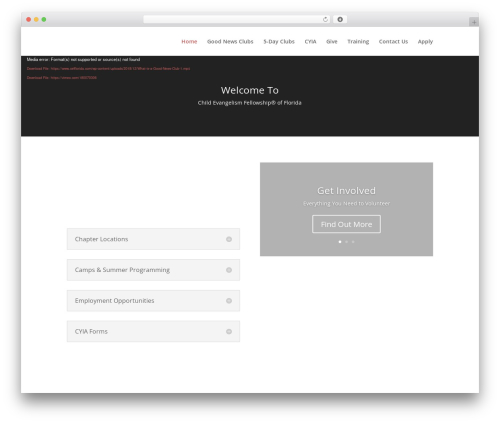Image resolution: width=500 pixels, height=423 pixels.
Task: Click Employment Opportunities plus icon
Action: [229, 301]
